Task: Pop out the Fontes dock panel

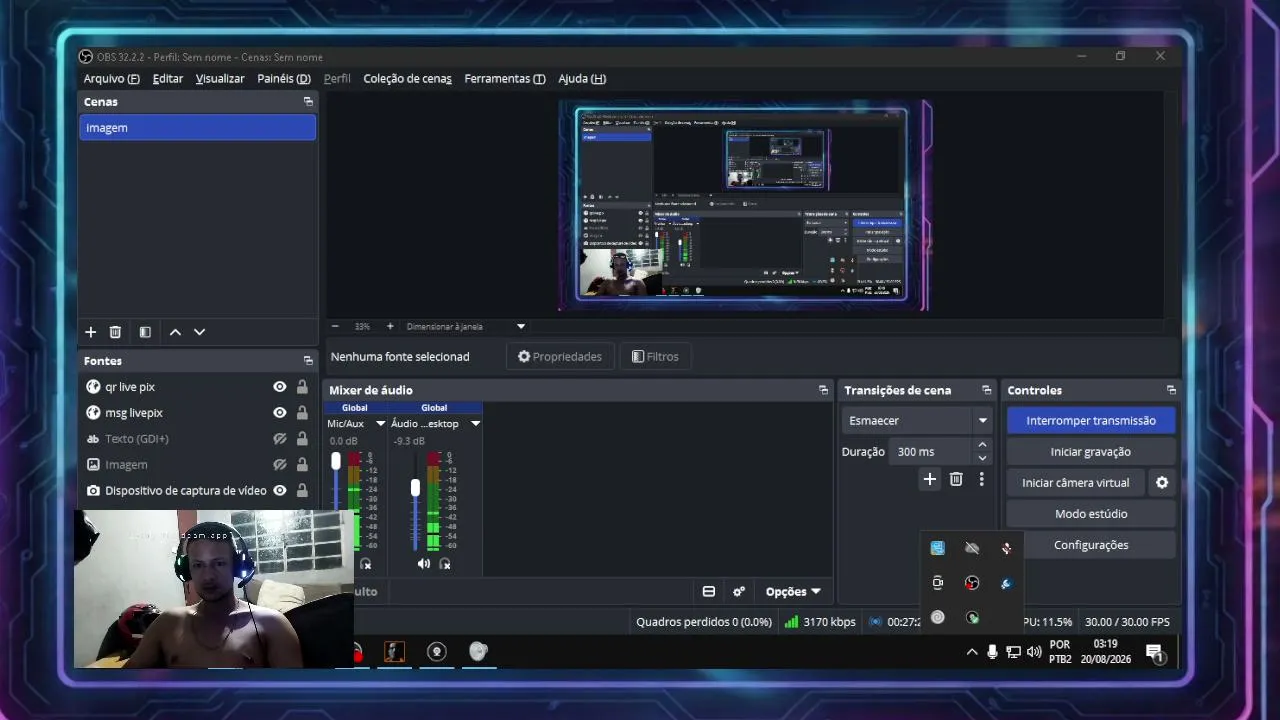Action: (308, 361)
